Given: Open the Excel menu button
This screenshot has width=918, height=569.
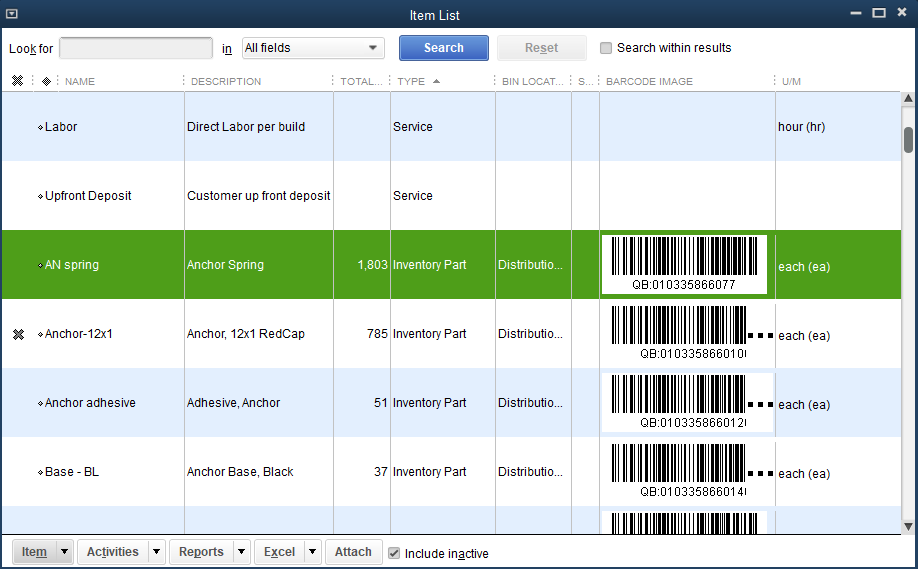Looking at the screenshot, I should (279, 552).
